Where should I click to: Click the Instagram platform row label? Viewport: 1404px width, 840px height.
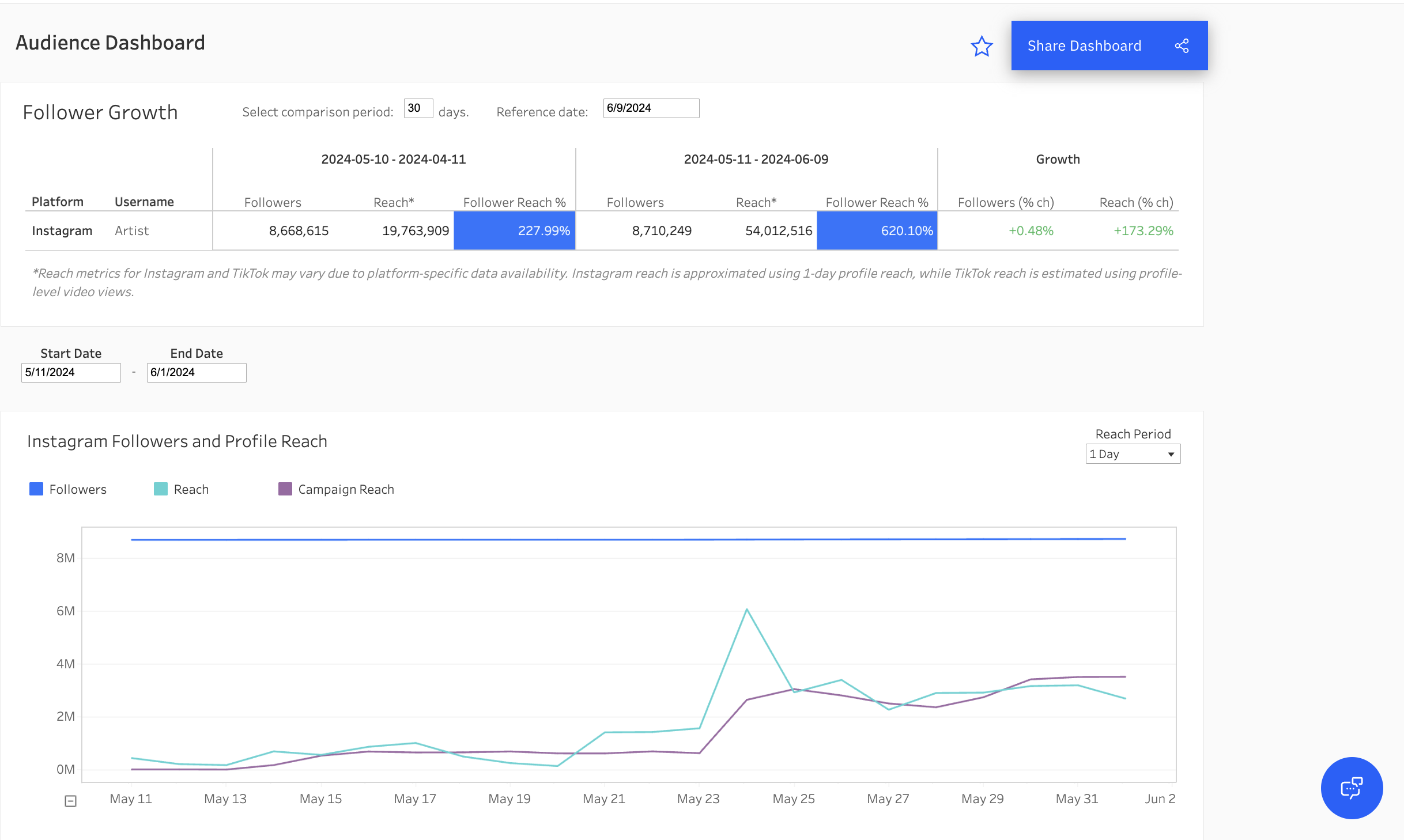tap(62, 230)
